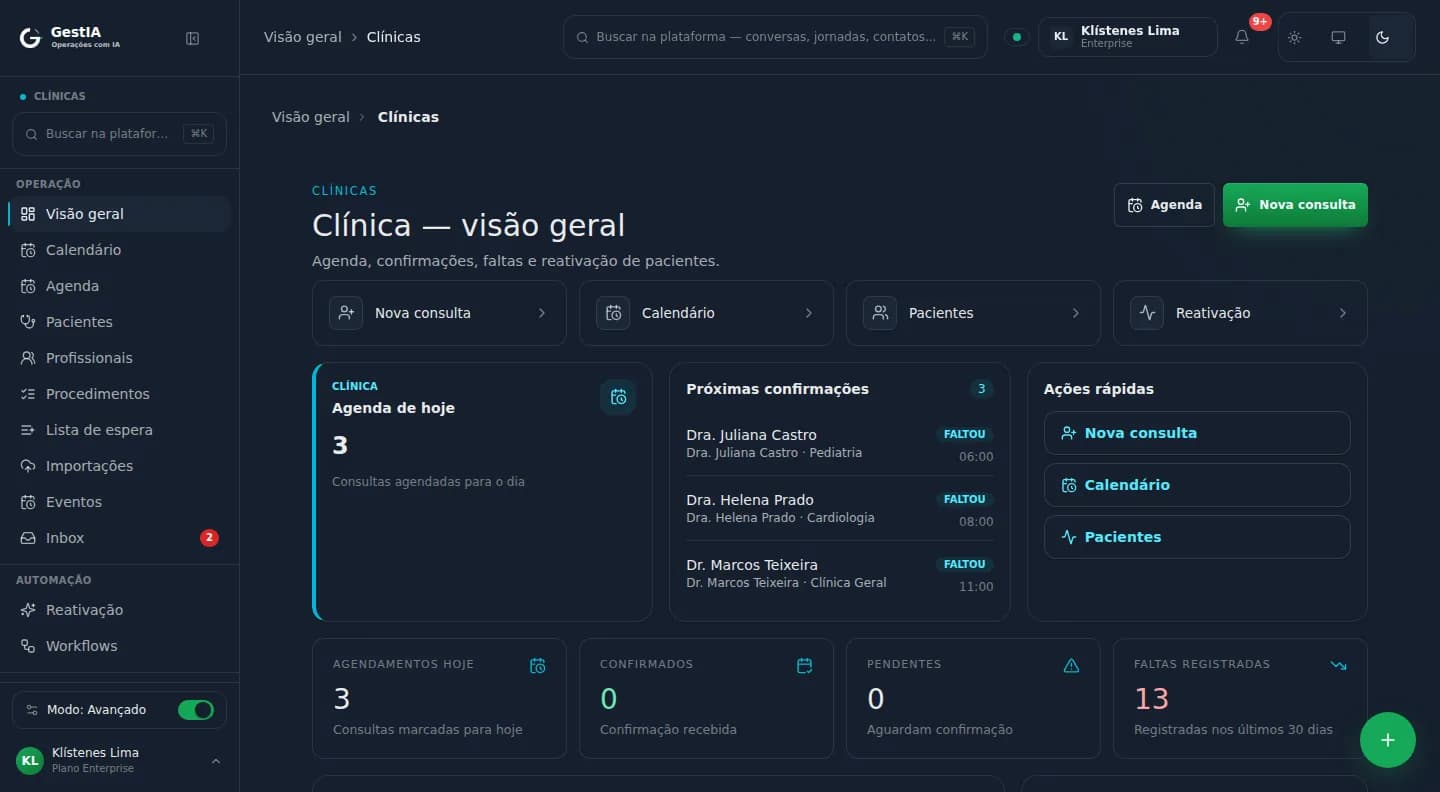
Task: Open Pacientes shortcut card chevron
Action: [1076, 313]
